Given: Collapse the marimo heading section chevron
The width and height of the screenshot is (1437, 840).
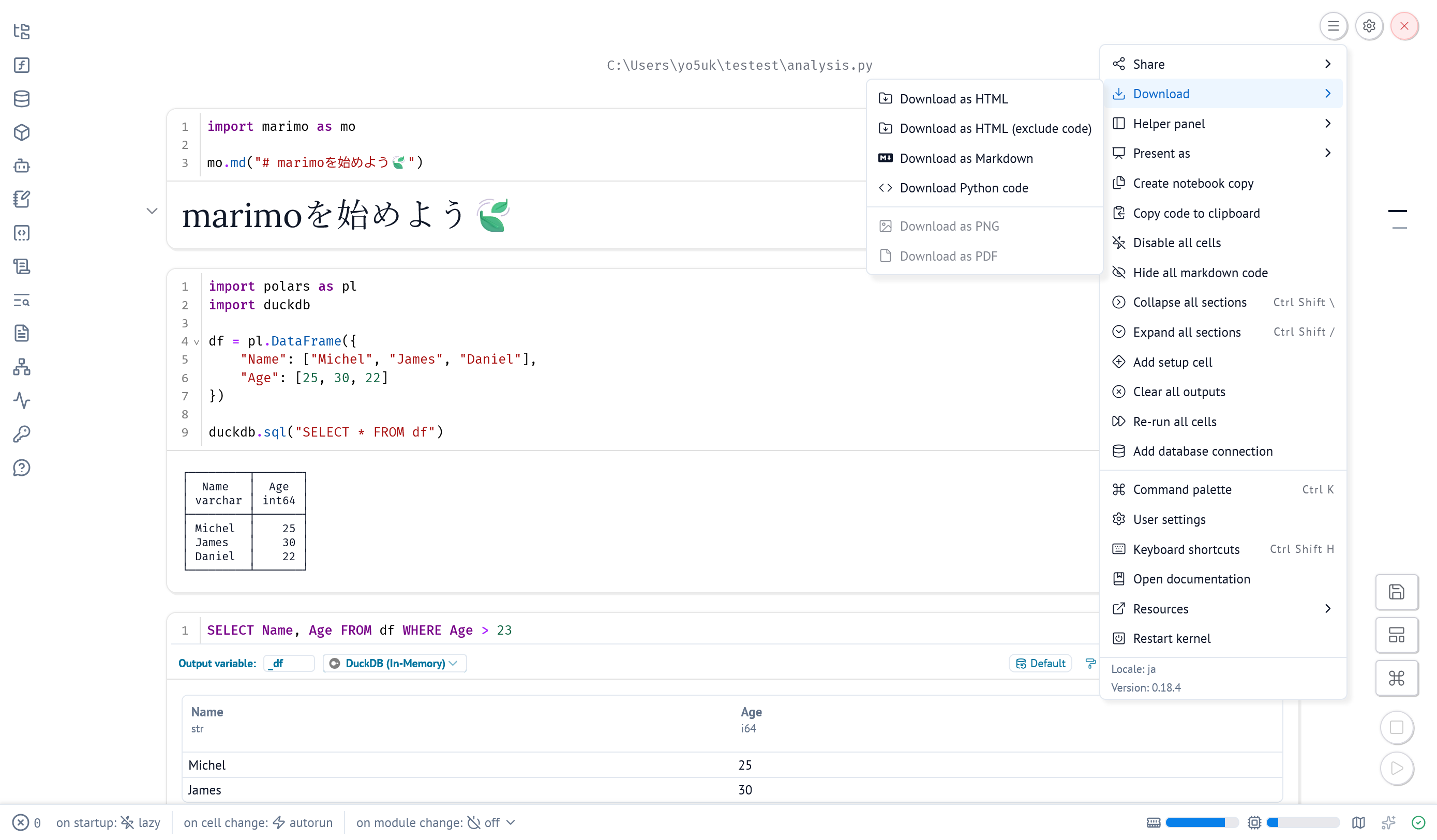Looking at the screenshot, I should (152, 211).
